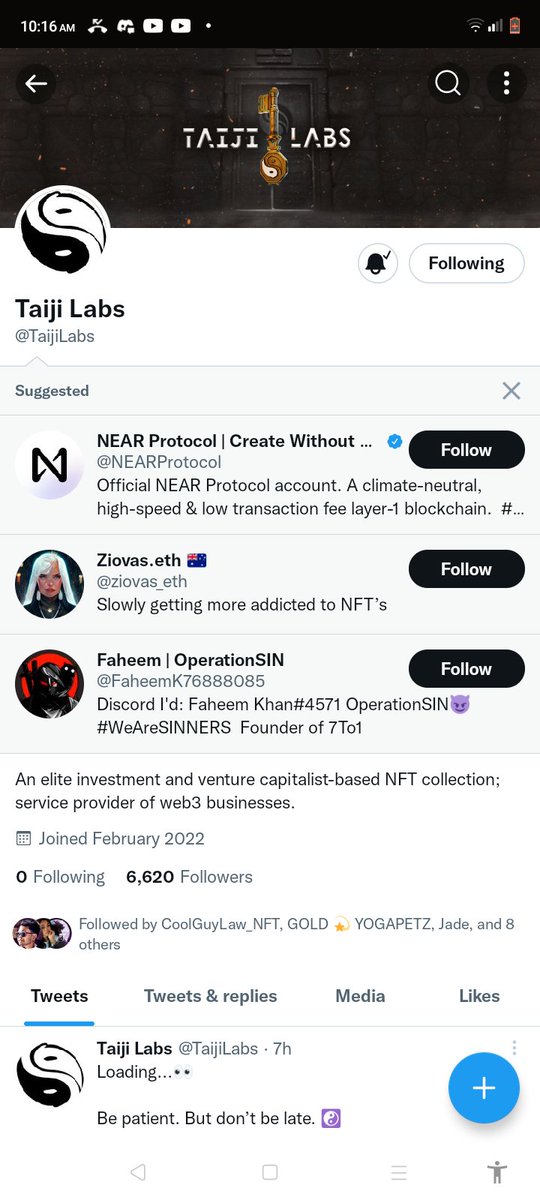
Task: Open the 6,620 Followers list
Action: pyautogui.click(x=189, y=877)
